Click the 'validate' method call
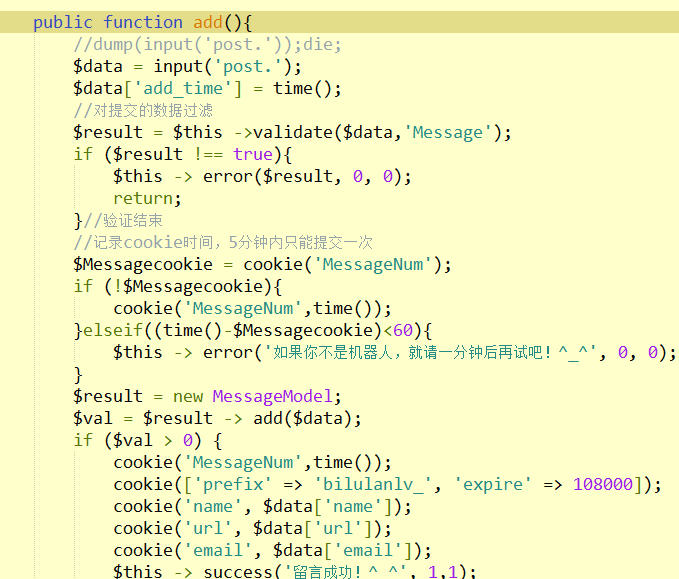679x579 pixels. (x=293, y=132)
